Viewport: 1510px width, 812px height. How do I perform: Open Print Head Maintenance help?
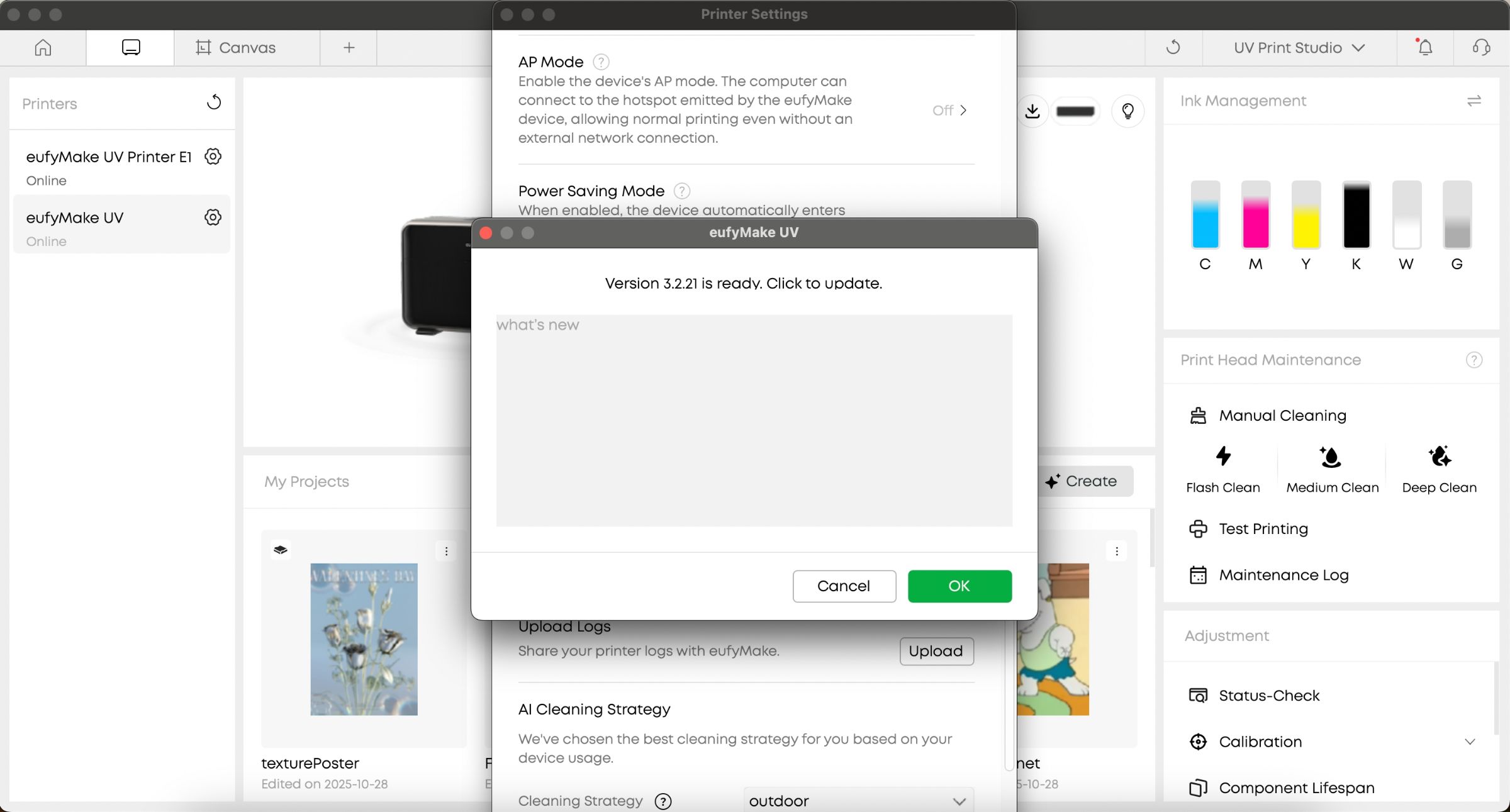(1474, 360)
